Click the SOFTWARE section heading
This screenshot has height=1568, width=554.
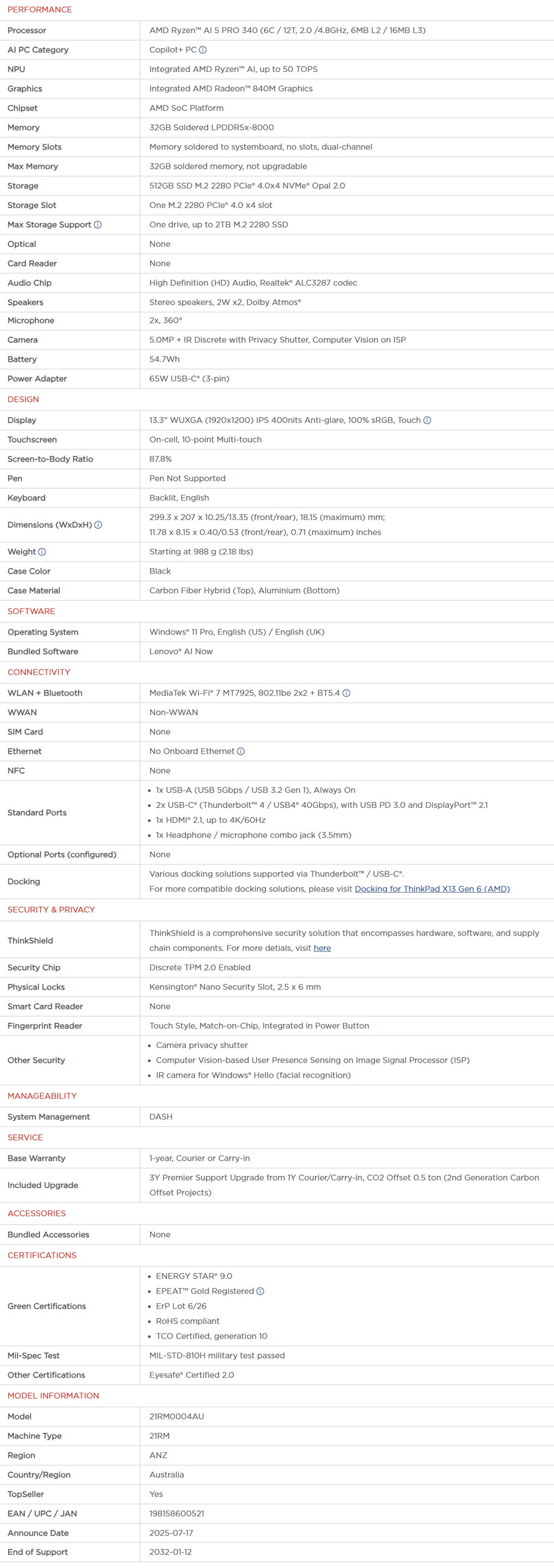tap(31, 611)
